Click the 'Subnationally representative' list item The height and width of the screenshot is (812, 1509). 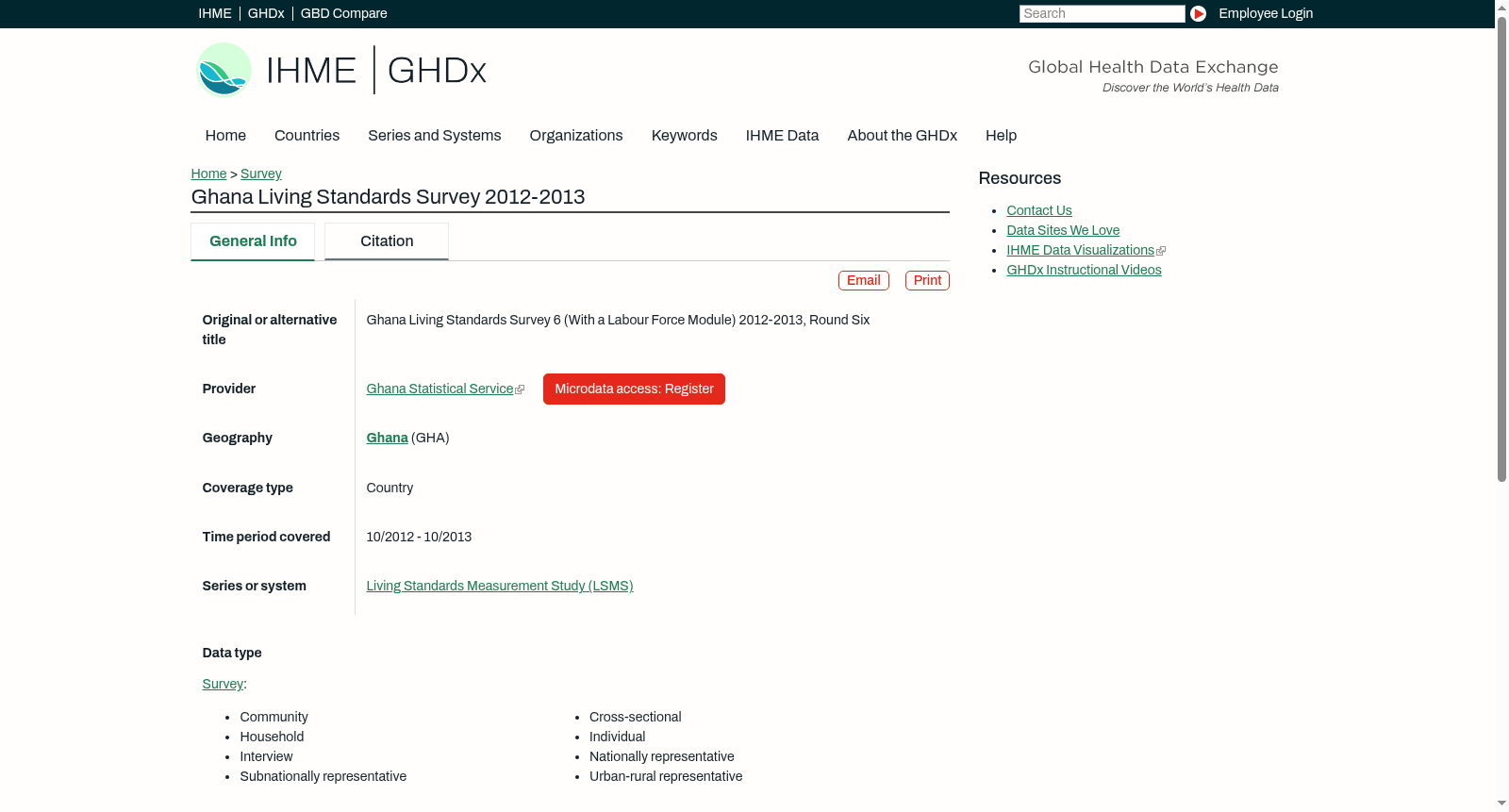pos(323,776)
